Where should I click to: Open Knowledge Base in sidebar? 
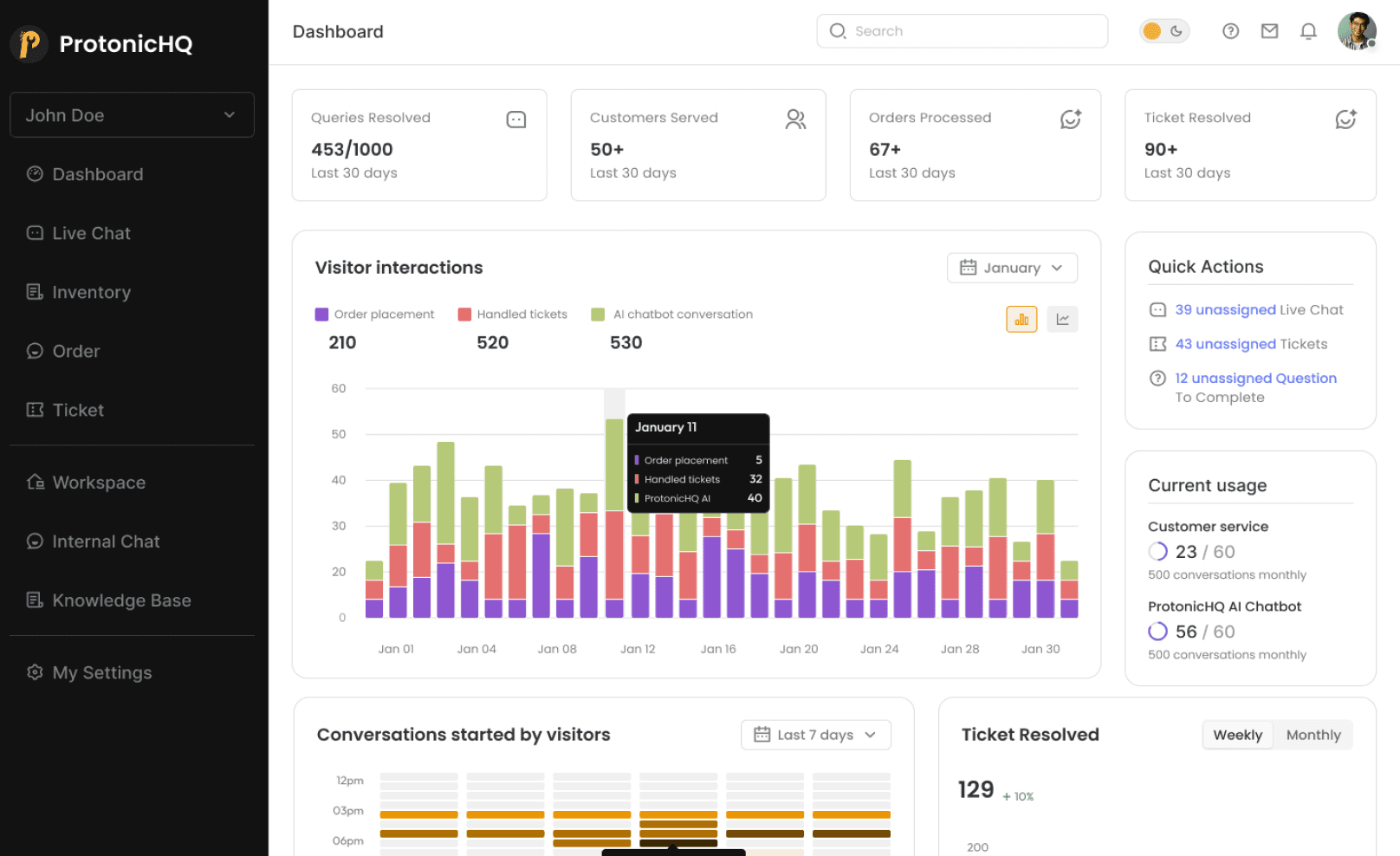tap(121, 600)
